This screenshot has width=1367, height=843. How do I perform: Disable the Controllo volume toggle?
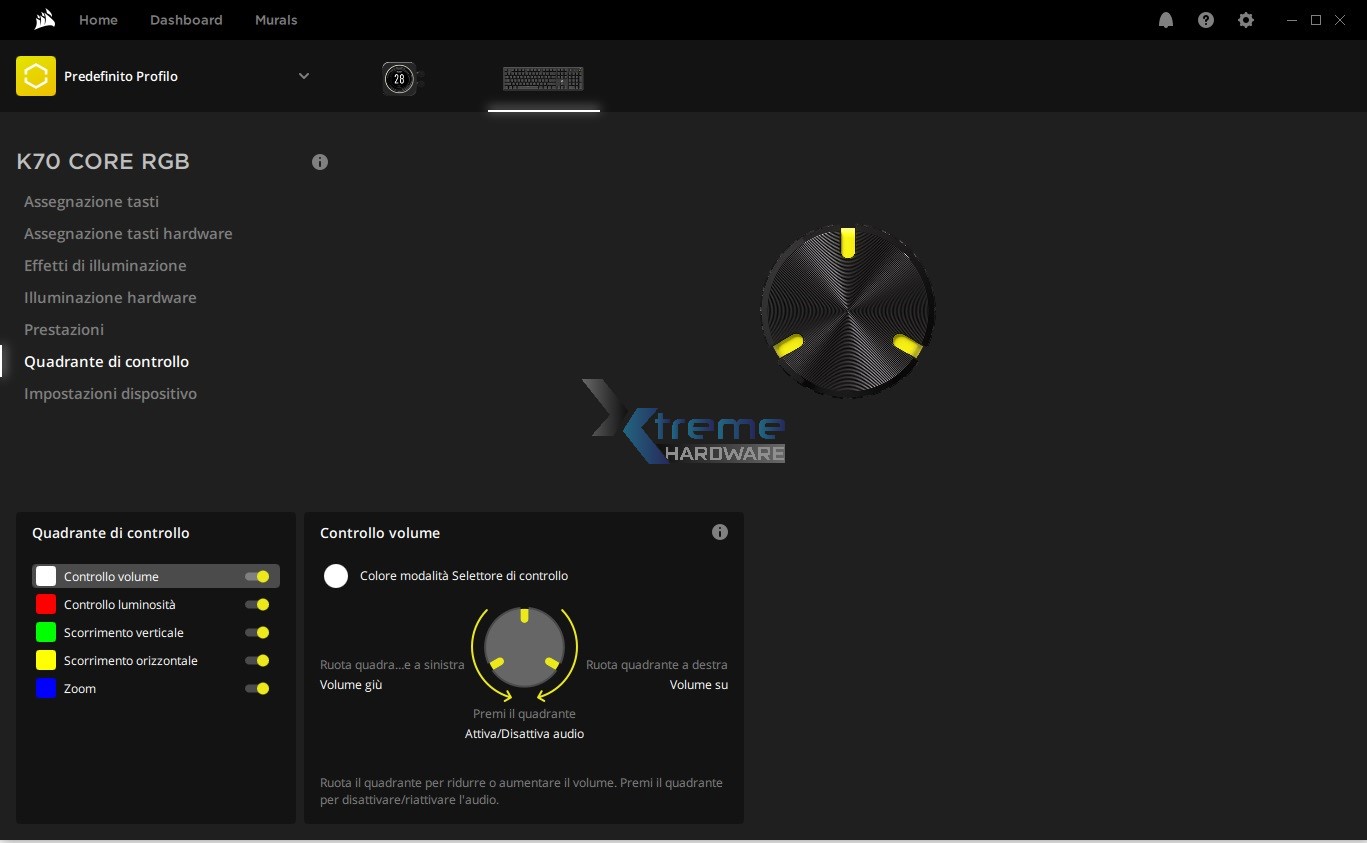[x=258, y=577]
